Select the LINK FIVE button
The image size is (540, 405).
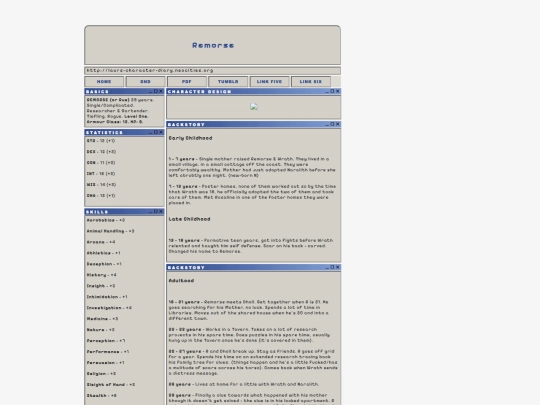269,82
